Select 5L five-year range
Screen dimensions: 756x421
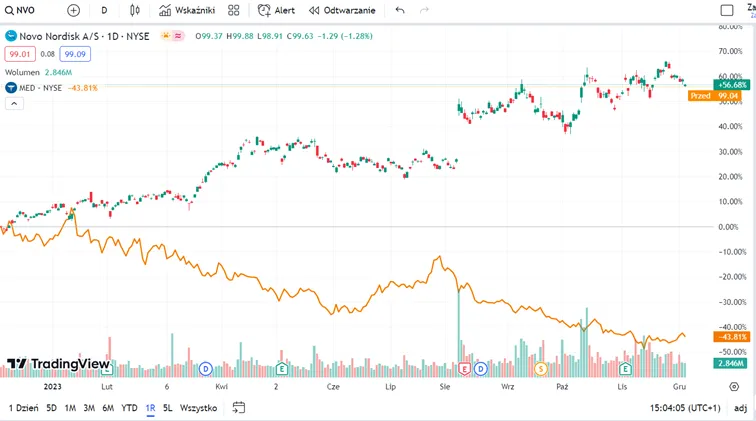pyautogui.click(x=167, y=408)
